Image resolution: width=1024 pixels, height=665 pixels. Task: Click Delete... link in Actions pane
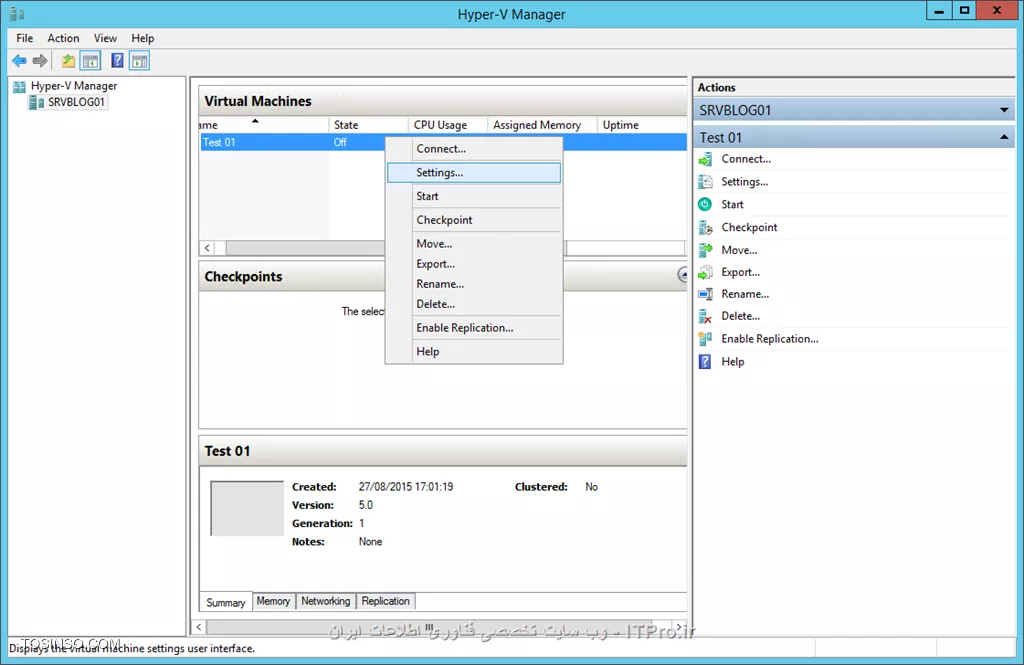point(741,316)
